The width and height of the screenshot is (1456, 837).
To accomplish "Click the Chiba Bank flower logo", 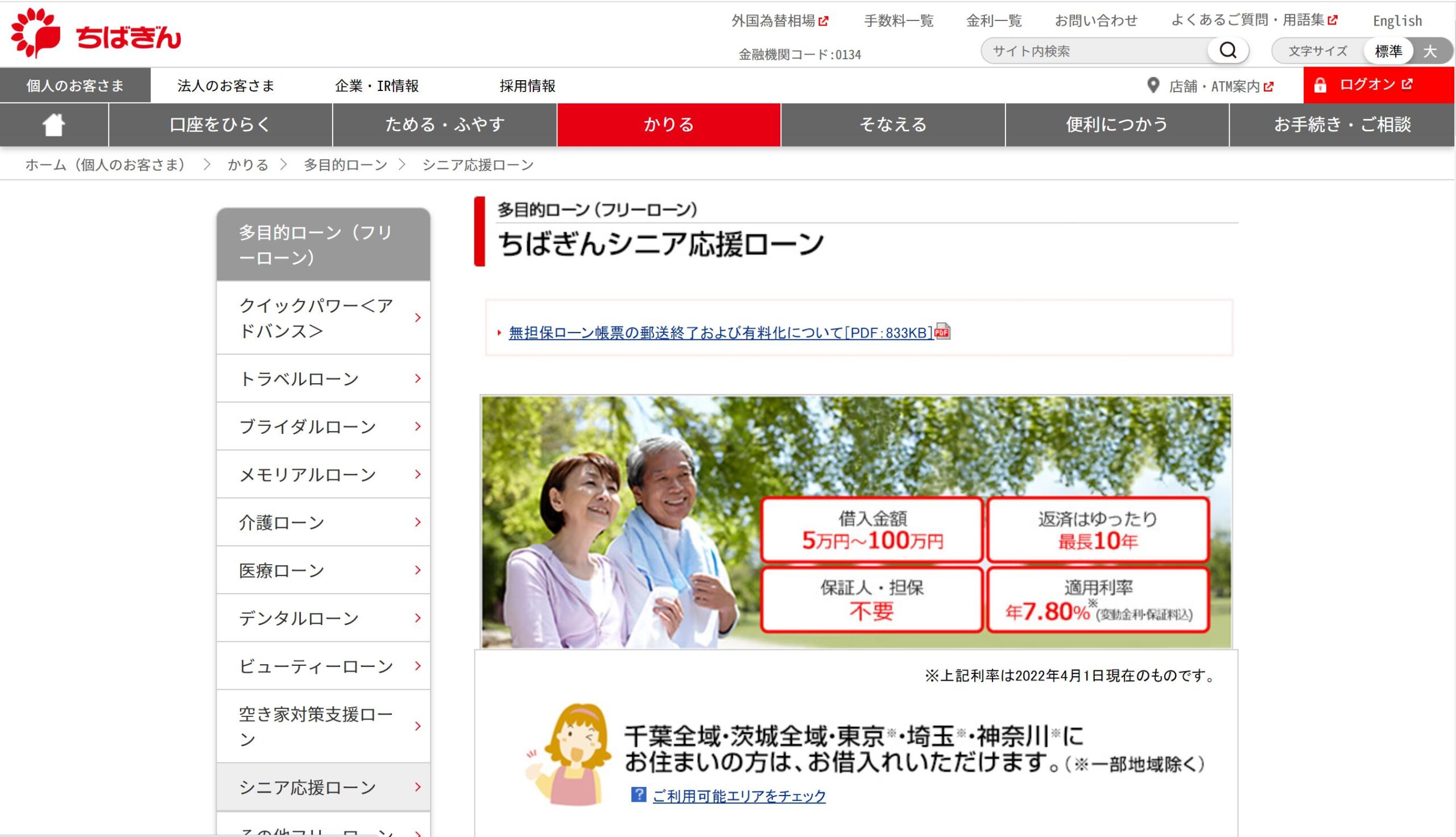I will 36,33.
